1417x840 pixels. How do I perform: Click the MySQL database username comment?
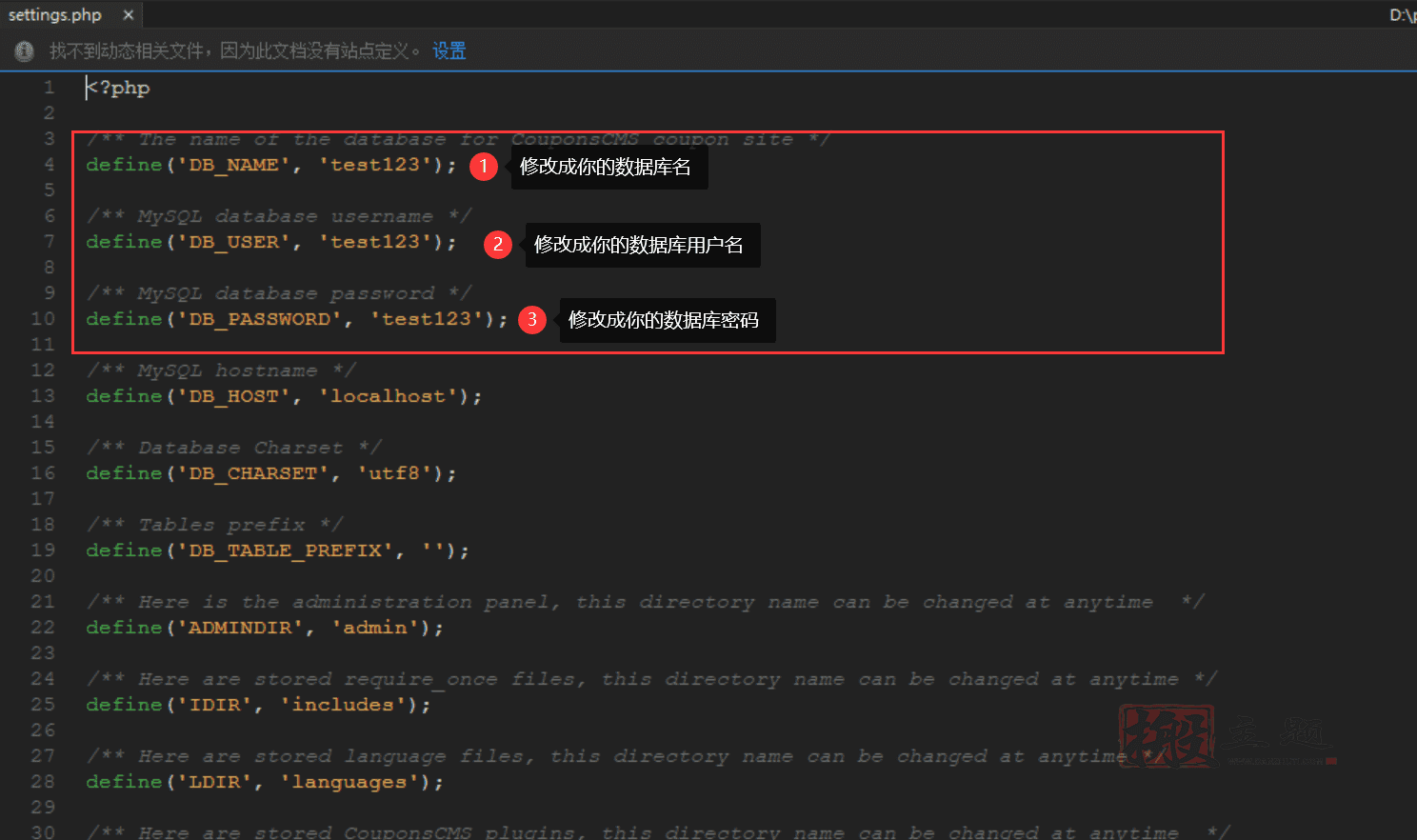[x=278, y=216]
